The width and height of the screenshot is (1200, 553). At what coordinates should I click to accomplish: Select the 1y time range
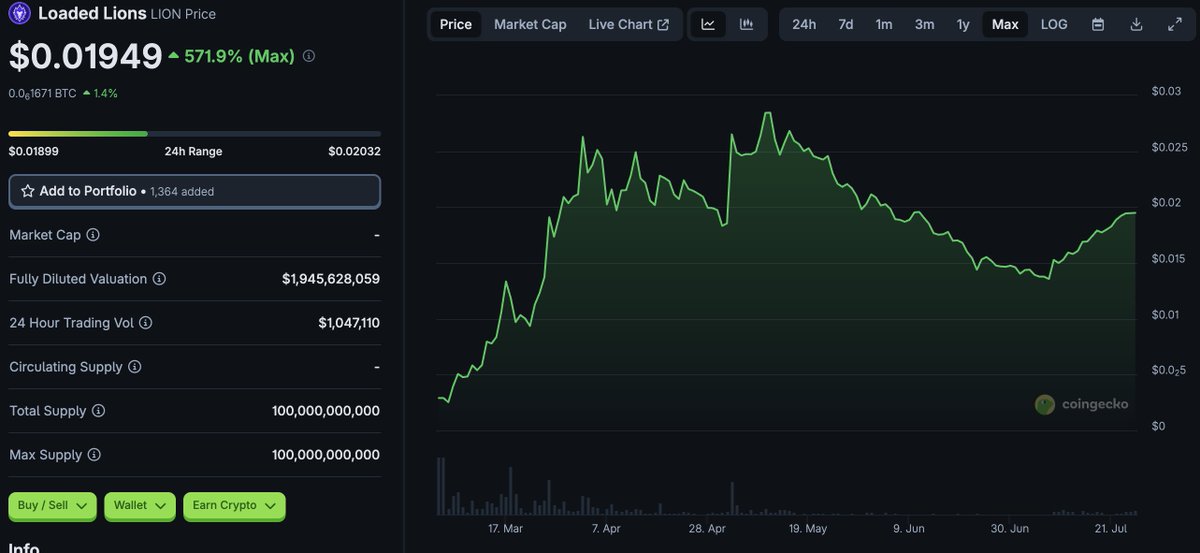pos(963,24)
